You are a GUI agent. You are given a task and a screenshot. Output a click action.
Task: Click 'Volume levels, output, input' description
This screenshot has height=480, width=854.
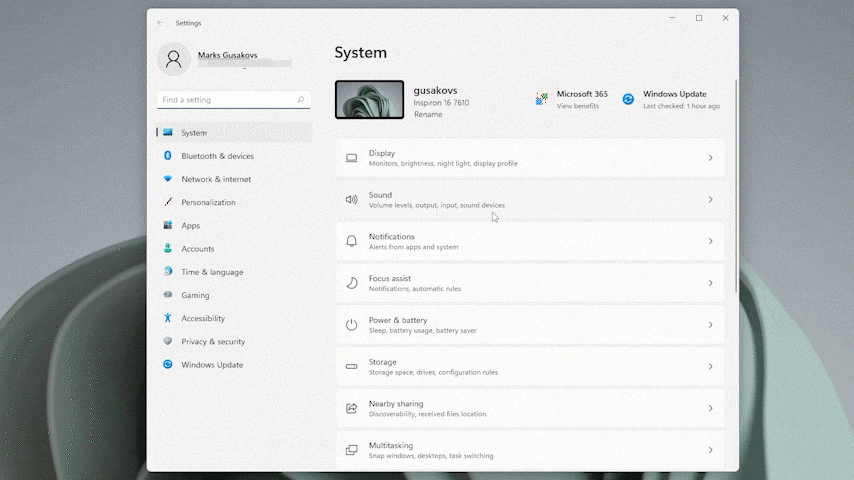click(437, 205)
